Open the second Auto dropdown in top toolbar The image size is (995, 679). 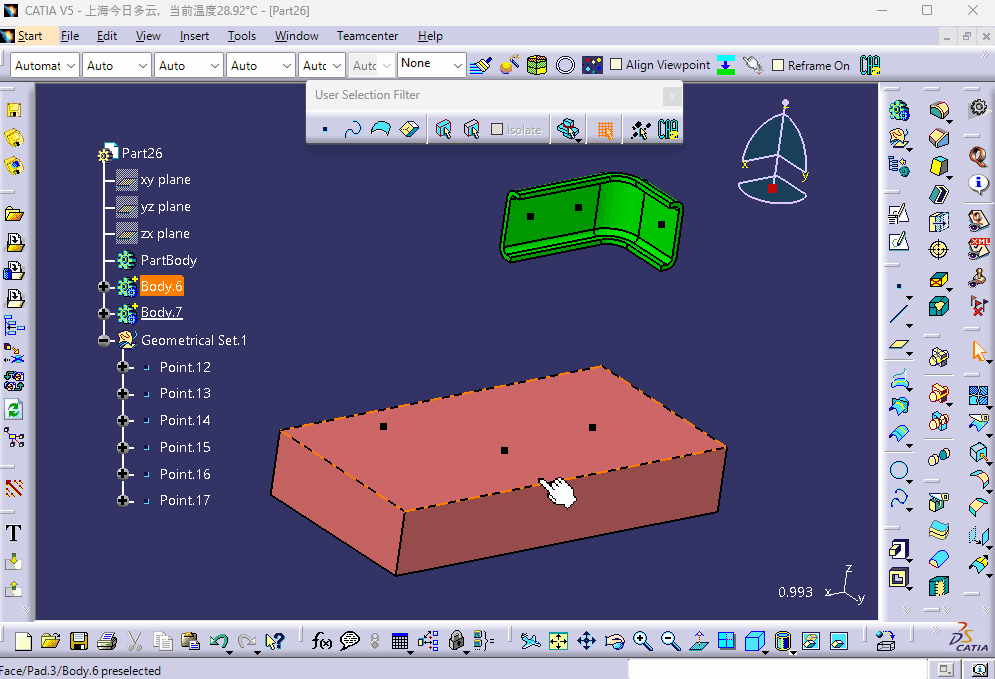coord(188,65)
